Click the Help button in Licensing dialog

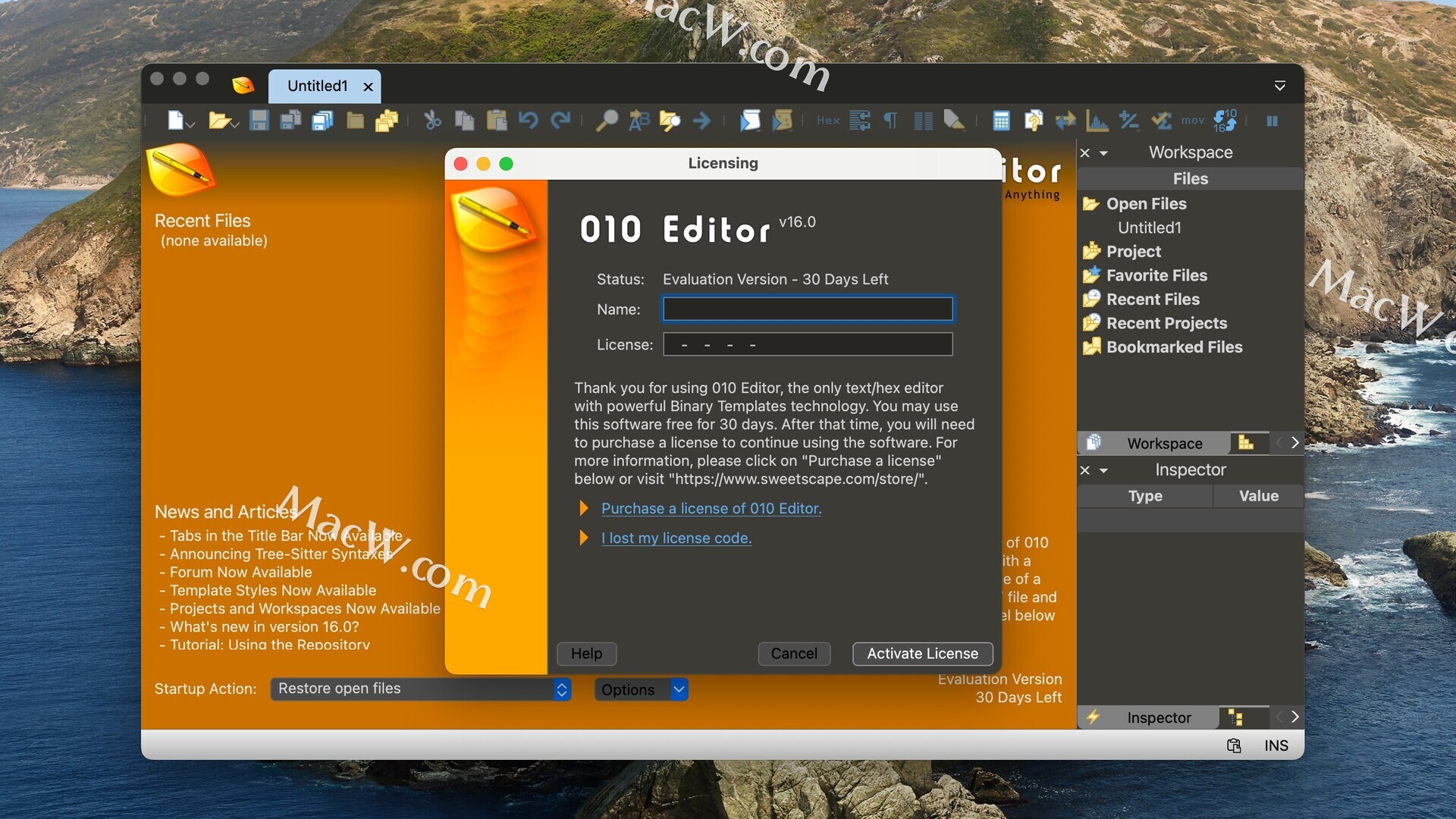coord(586,654)
